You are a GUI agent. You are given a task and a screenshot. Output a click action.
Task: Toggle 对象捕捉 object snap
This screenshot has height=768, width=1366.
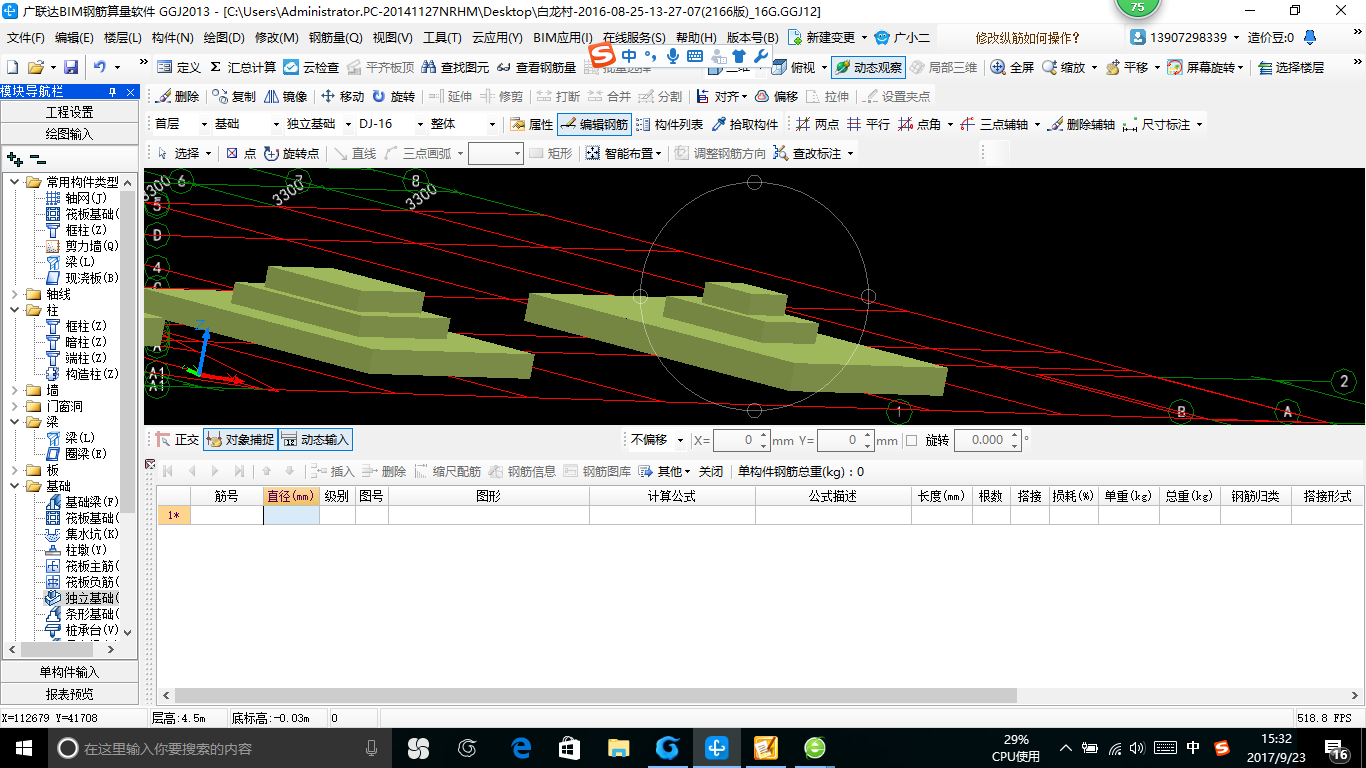[240, 439]
